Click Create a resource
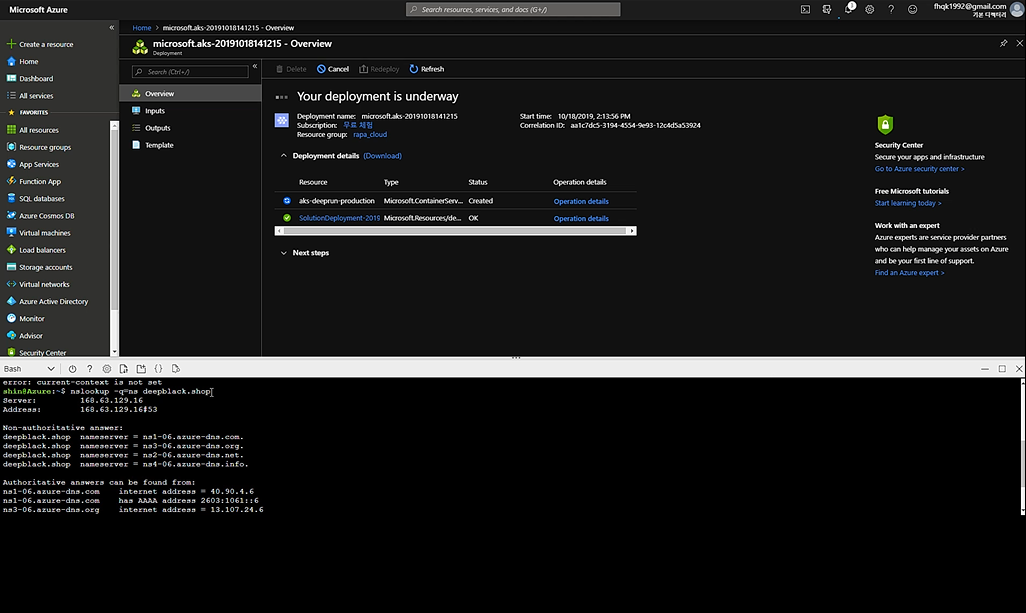This screenshot has height=613, width=1026. click(x=41, y=44)
